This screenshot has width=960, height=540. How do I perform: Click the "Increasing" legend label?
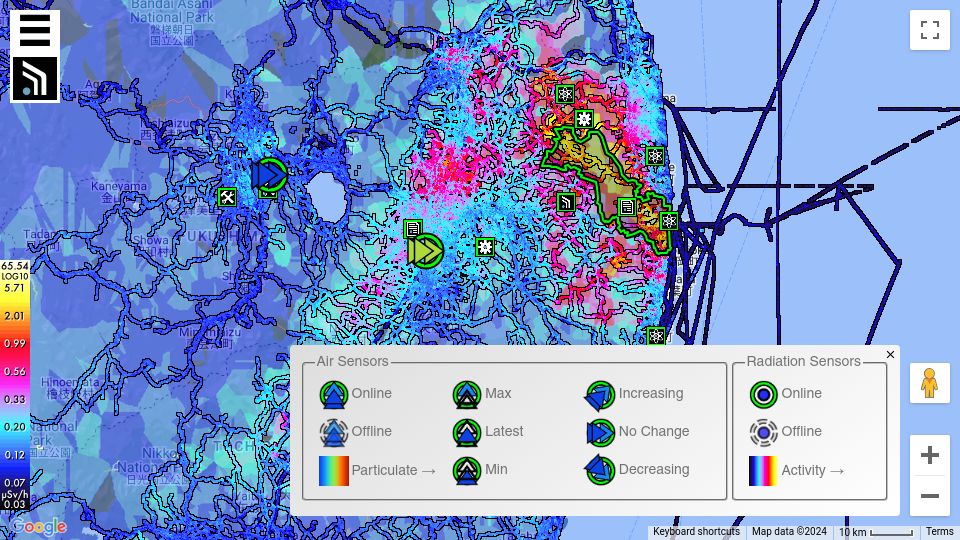(651, 393)
